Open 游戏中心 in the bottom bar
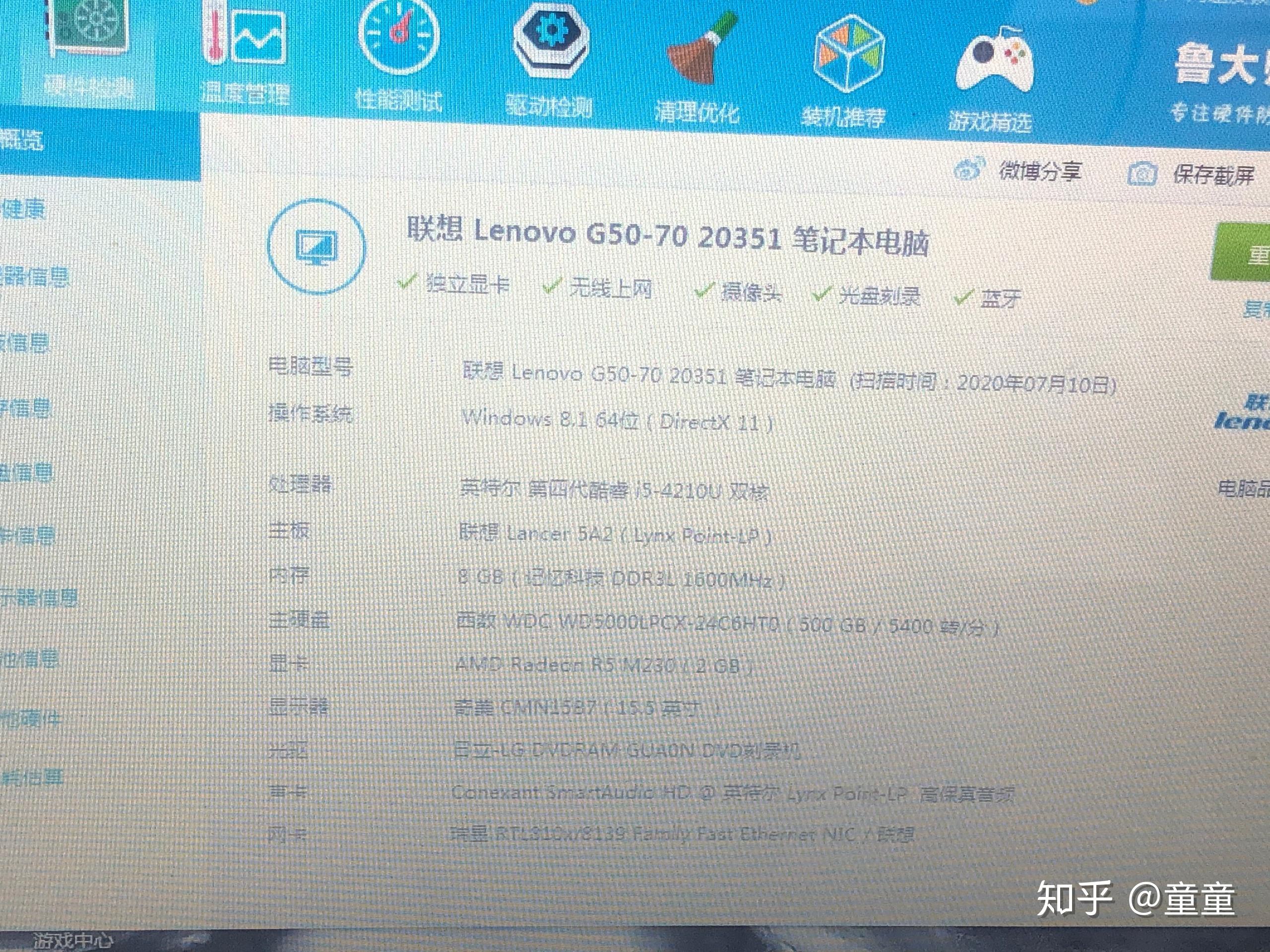1270x952 pixels. coord(72,941)
